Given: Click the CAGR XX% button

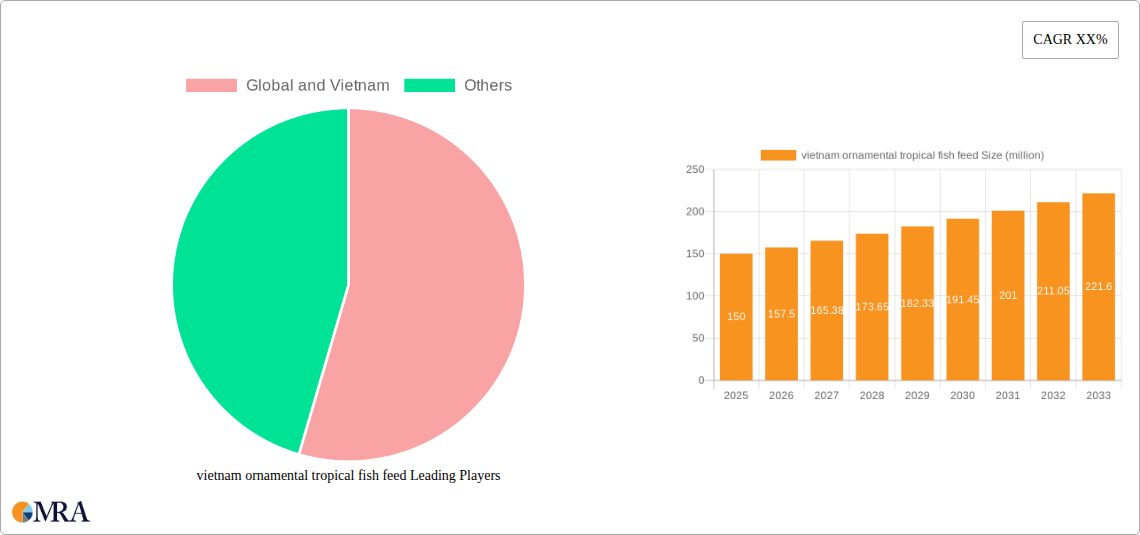Looking at the screenshot, I should (x=1070, y=40).
